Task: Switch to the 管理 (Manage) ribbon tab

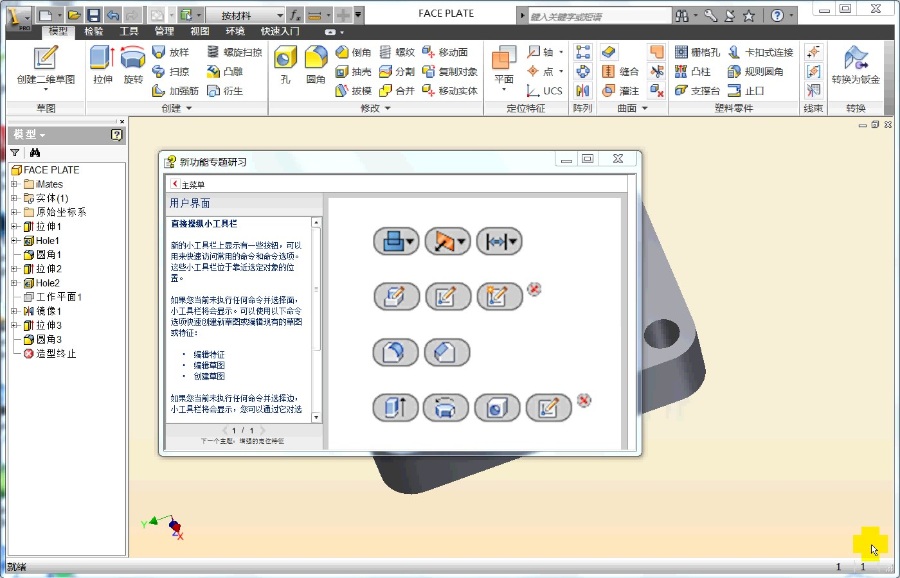Action: click(164, 32)
